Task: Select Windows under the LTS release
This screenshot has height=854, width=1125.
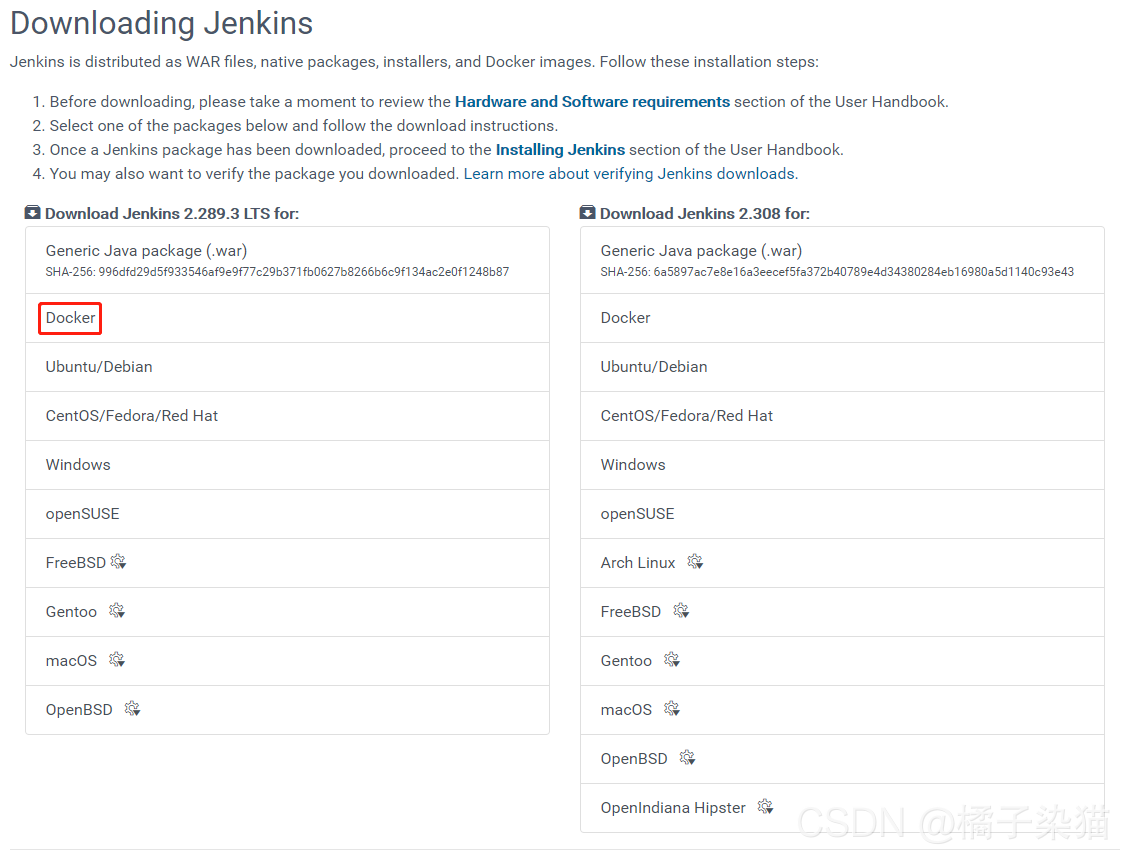Action: (x=287, y=465)
